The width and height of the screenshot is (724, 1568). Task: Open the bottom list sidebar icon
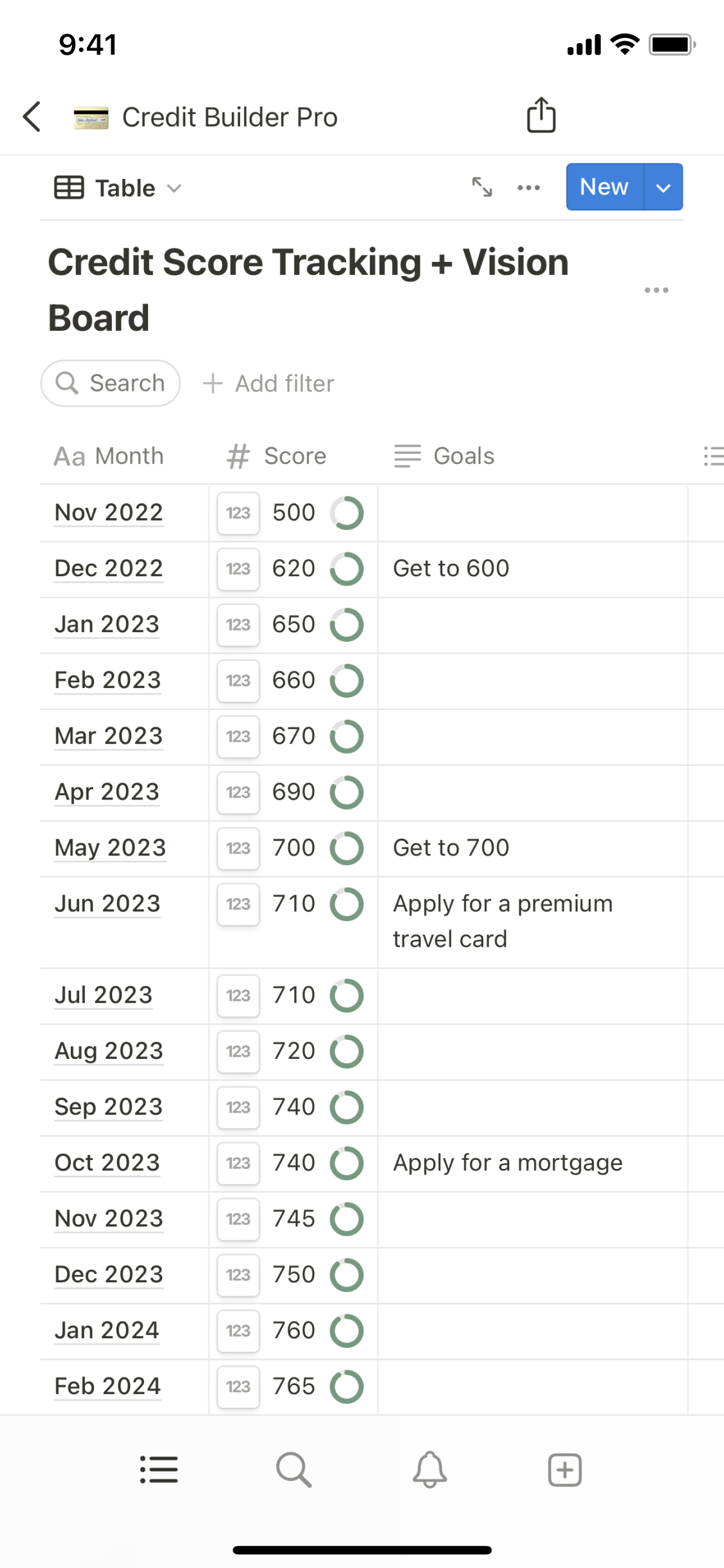[x=159, y=1470]
